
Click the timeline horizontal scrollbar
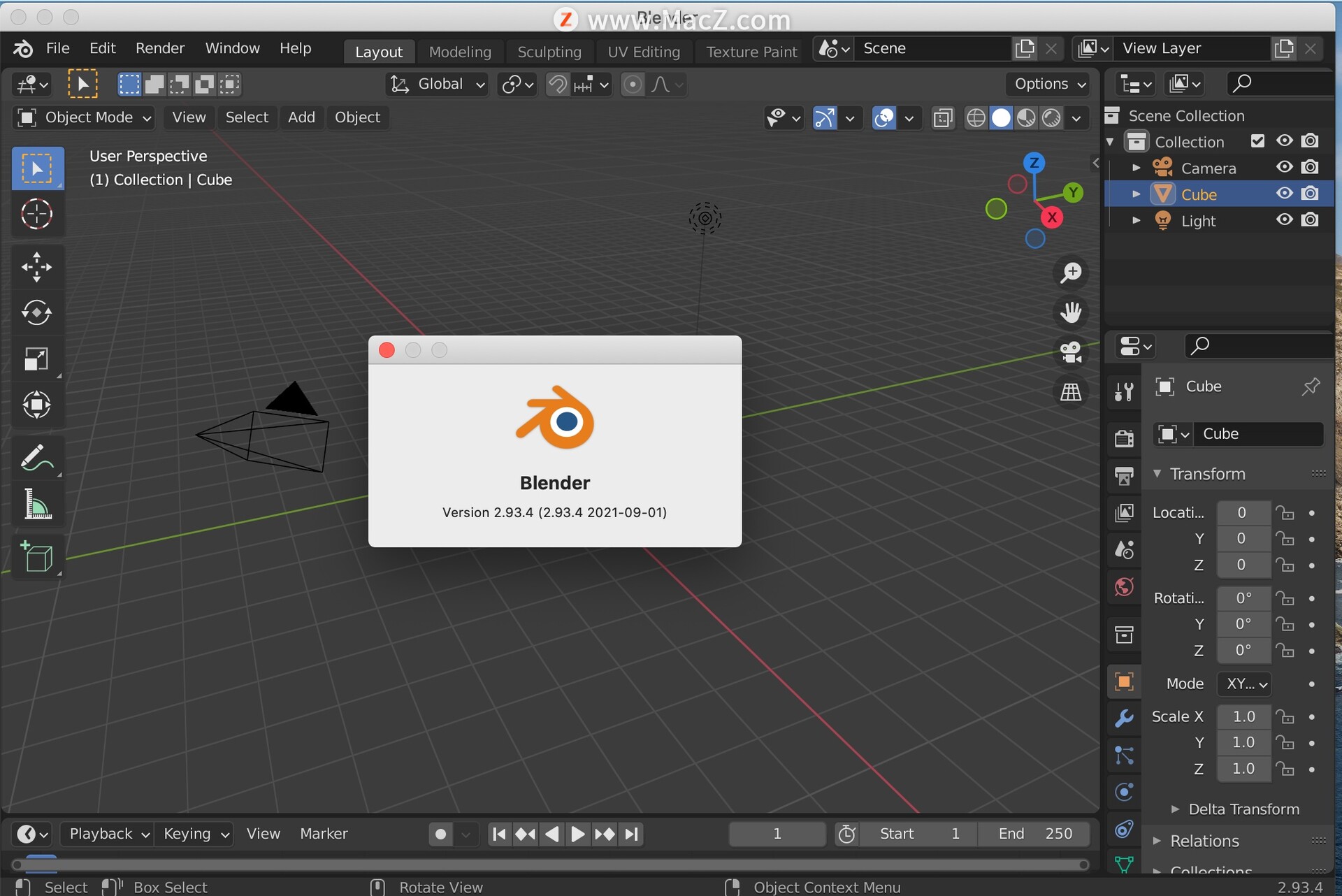pyautogui.click(x=551, y=865)
